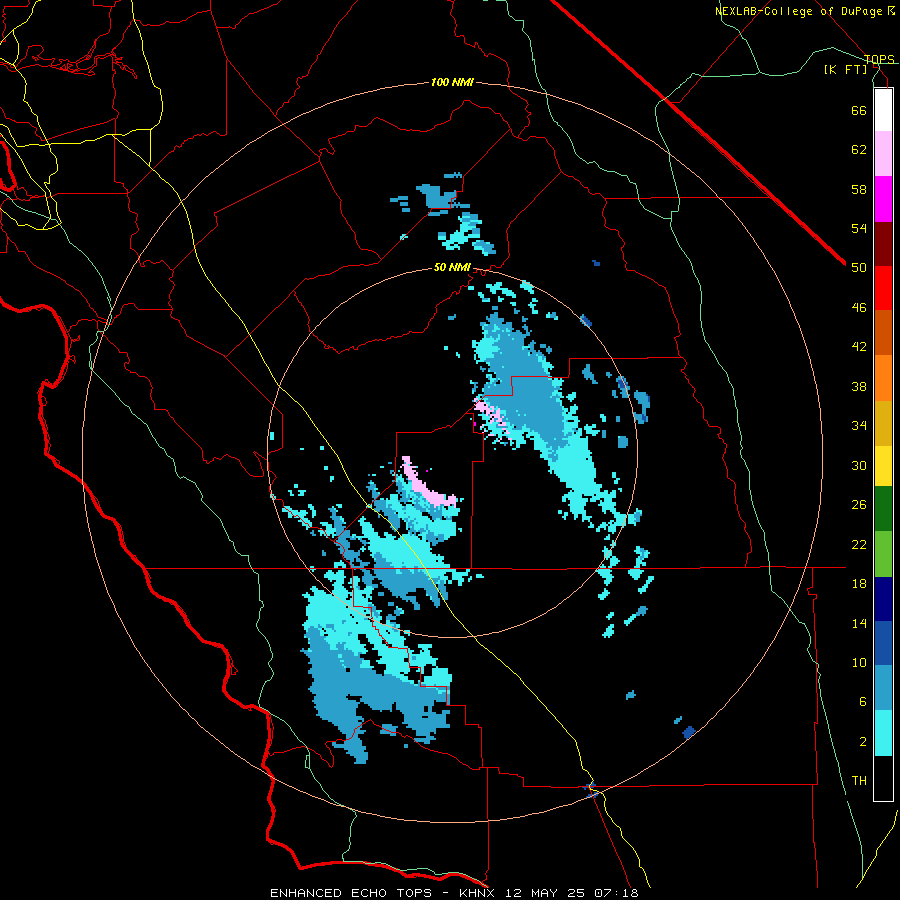Click the light pink 62 color band
Image resolution: width=900 pixels, height=900 pixels.
click(883, 154)
